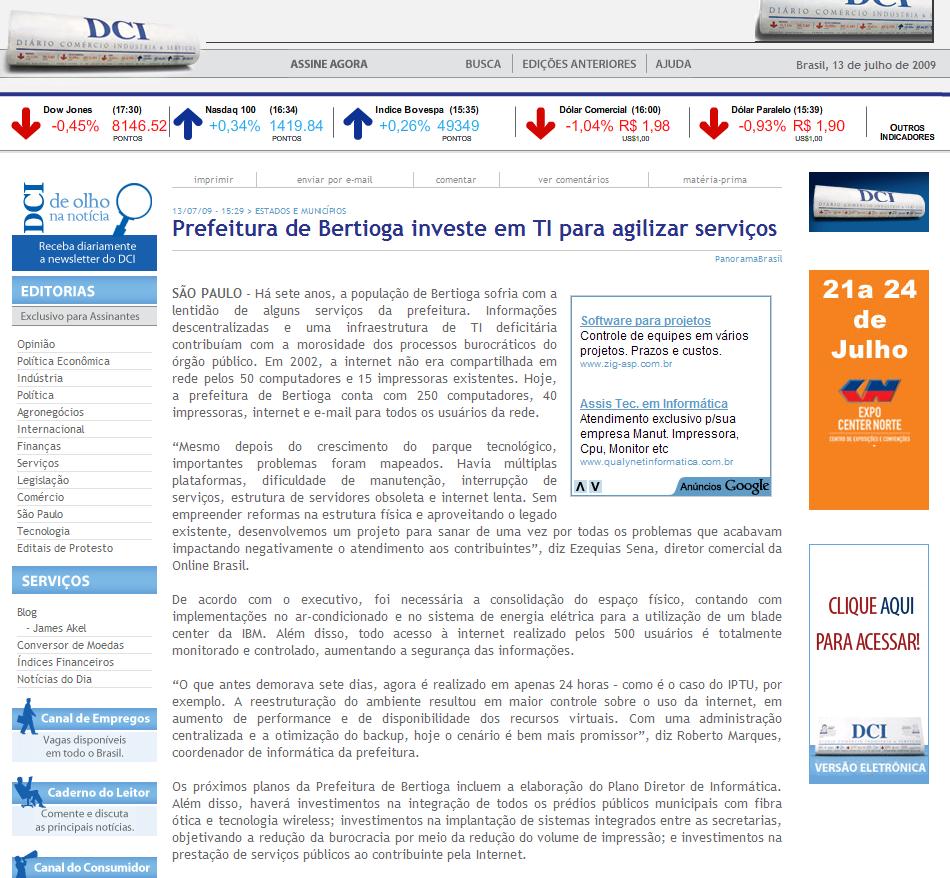Screen dimensions: 950x878
Task: Click Assine Agora link
Action: point(328,64)
